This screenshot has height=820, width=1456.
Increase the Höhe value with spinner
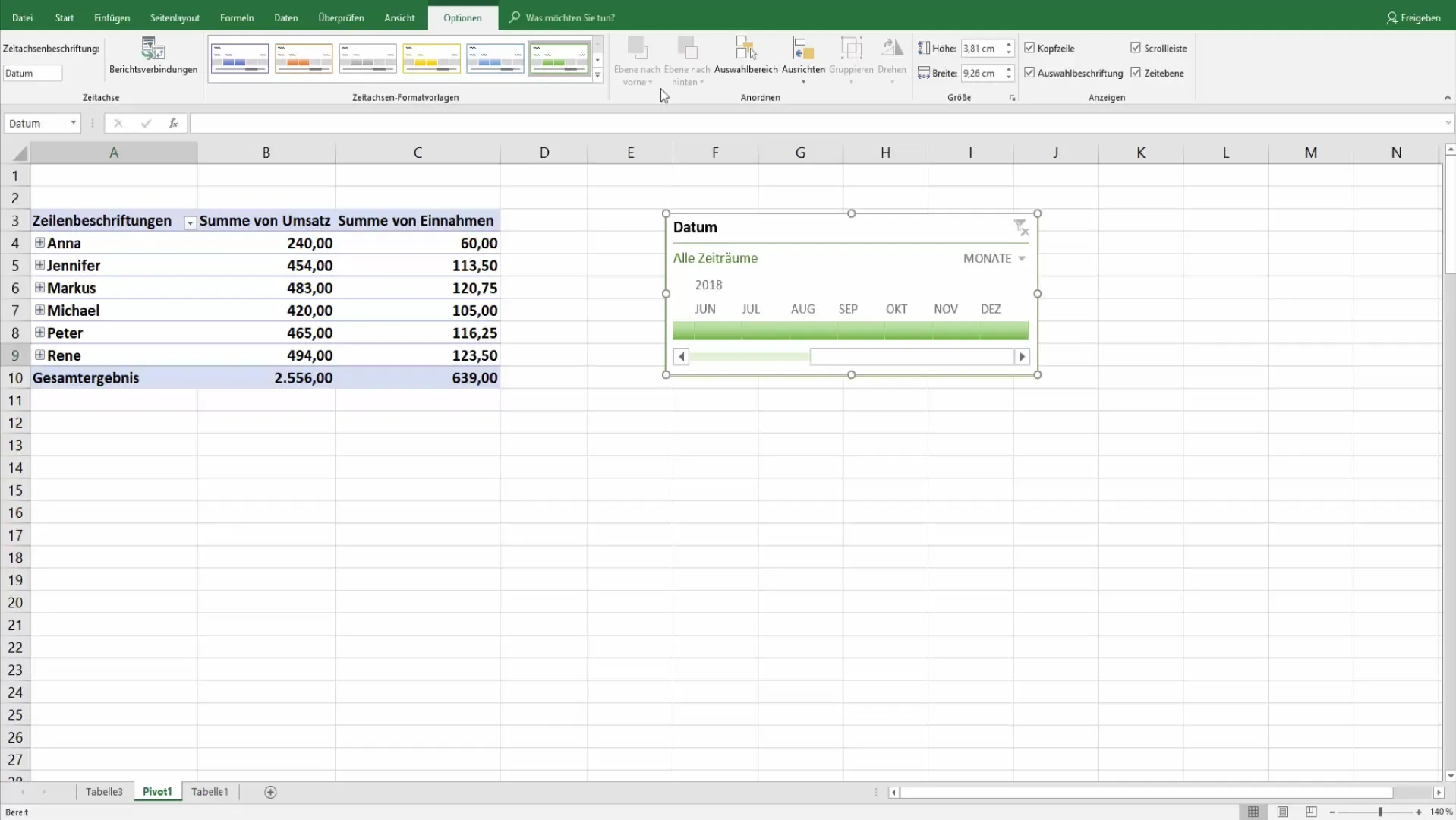pos(1009,45)
